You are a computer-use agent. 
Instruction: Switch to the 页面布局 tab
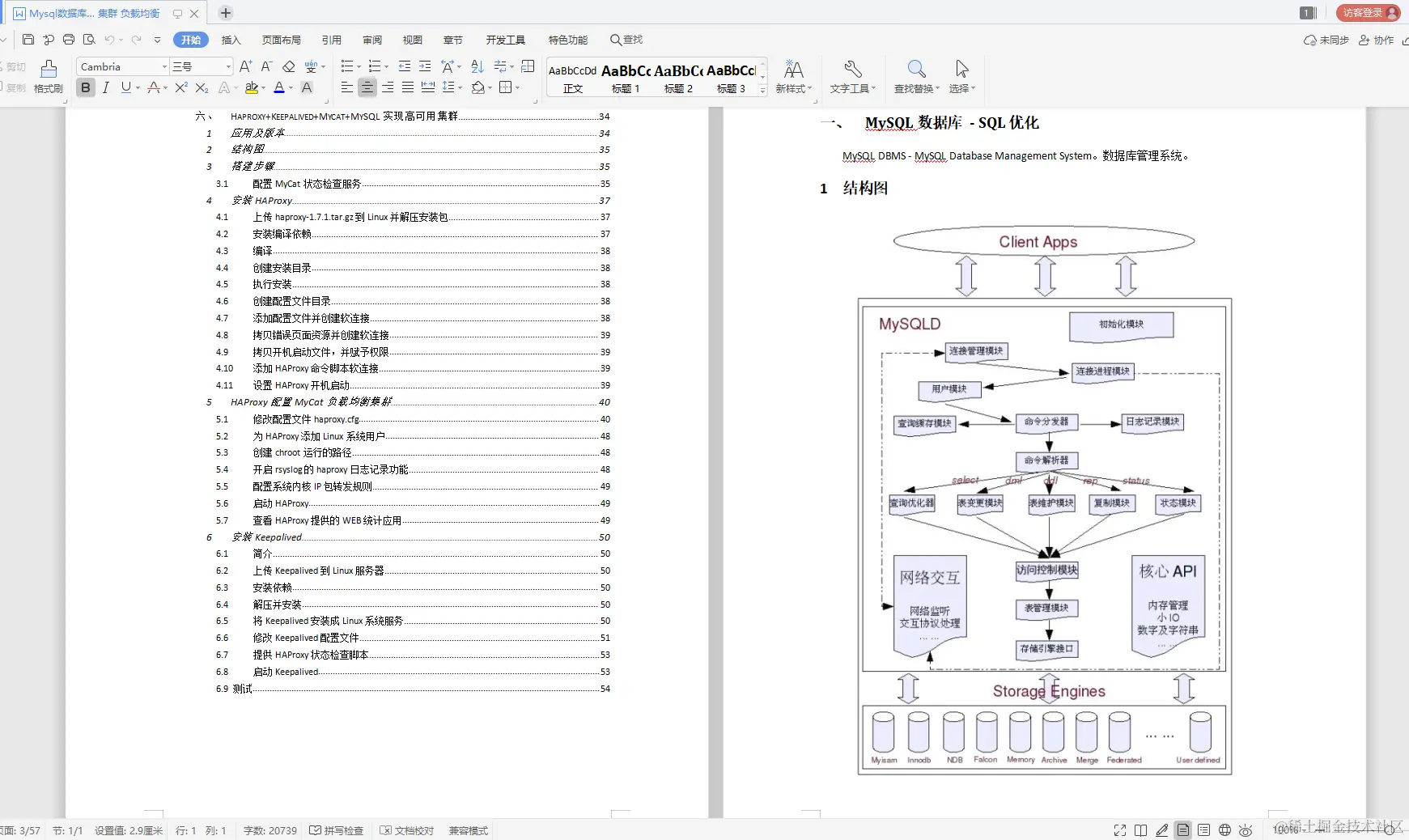tap(282, 40)
